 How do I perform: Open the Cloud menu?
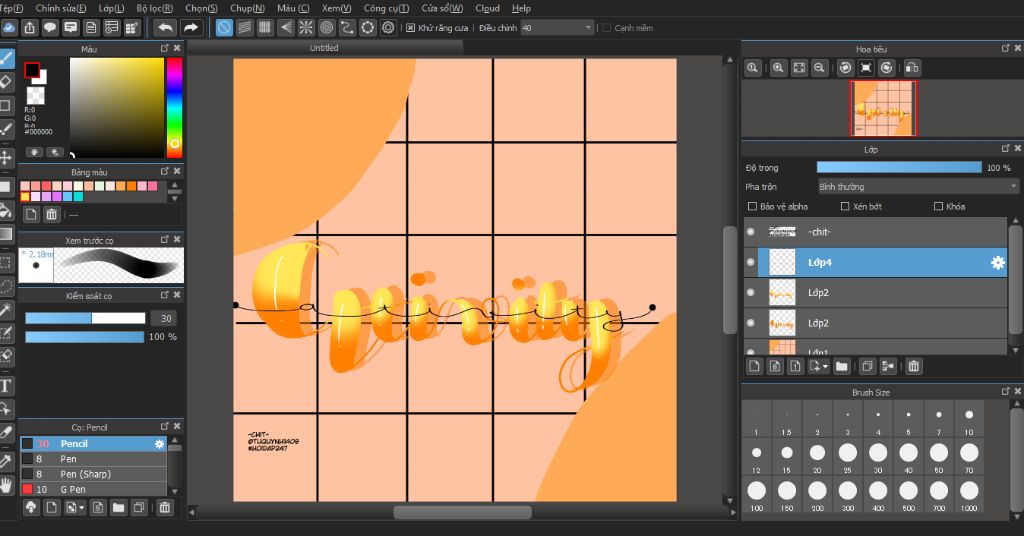tap(487, 8)
